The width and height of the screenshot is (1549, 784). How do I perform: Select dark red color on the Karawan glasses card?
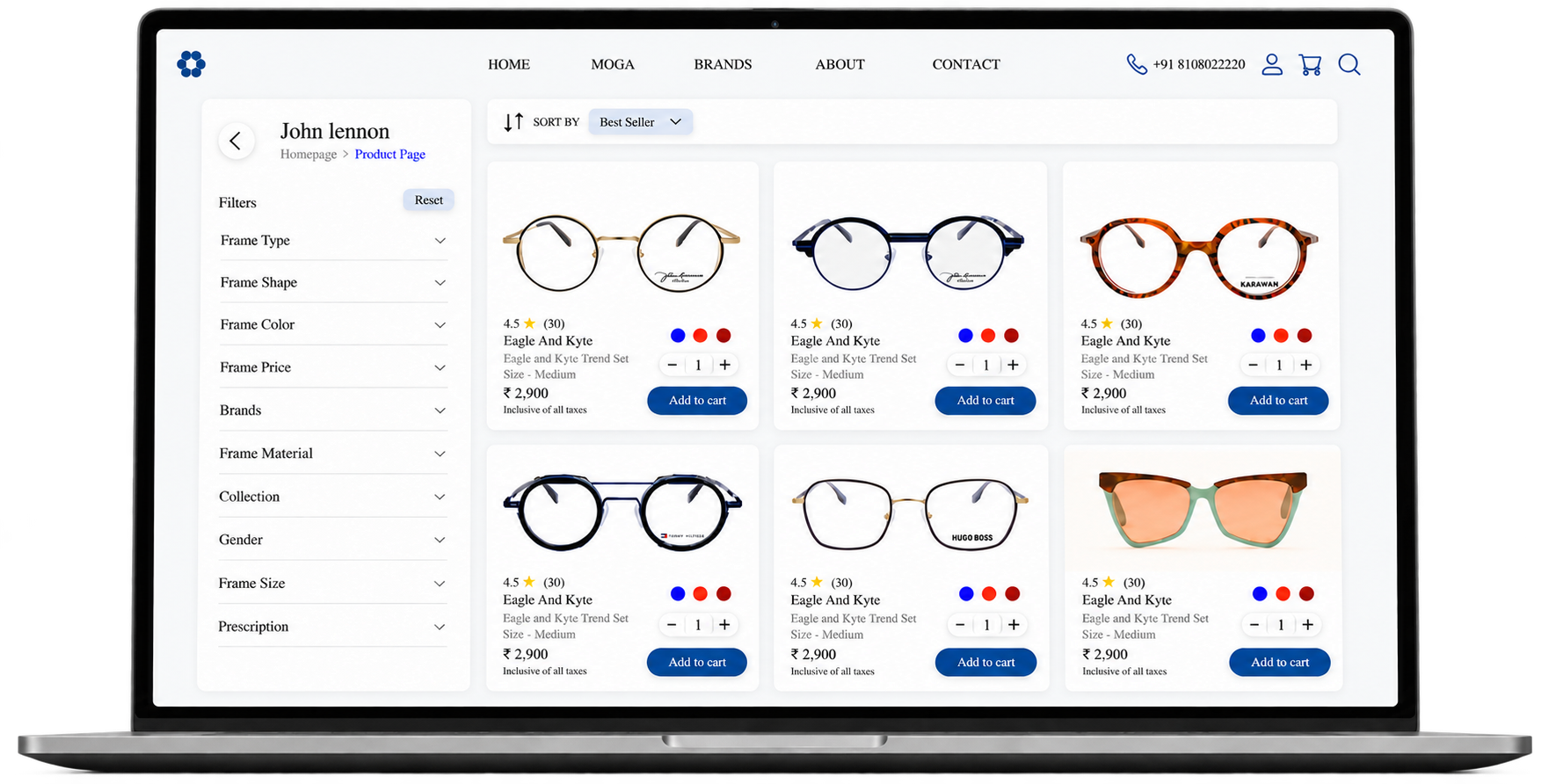[1305, 335]
